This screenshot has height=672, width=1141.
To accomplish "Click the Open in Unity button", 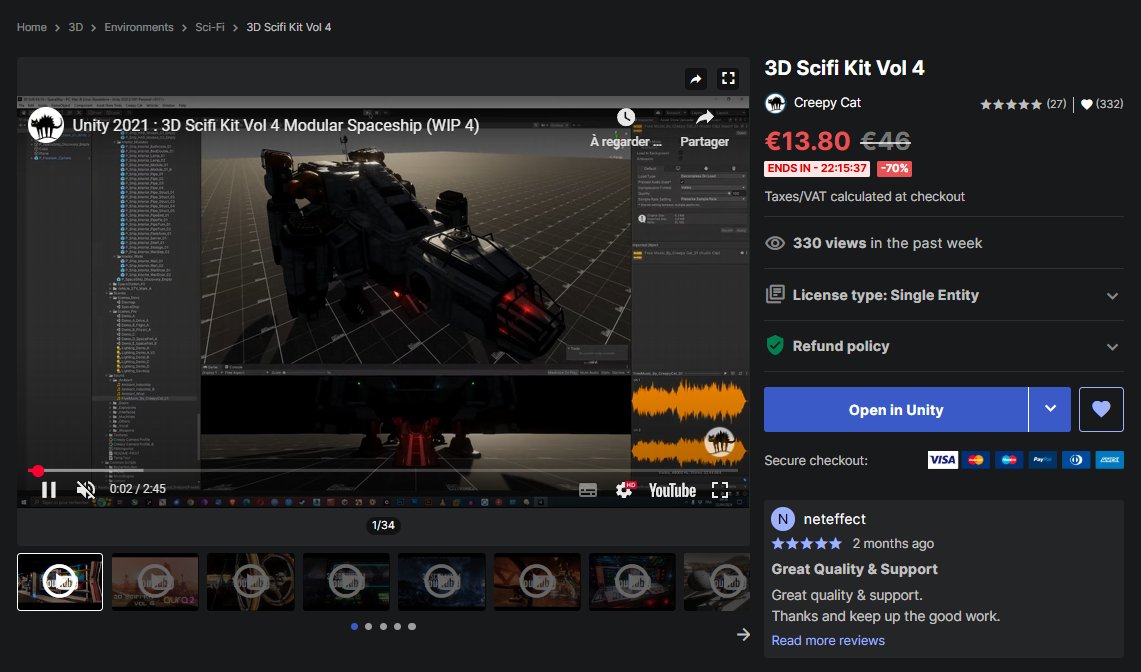I will pos(896,410).
